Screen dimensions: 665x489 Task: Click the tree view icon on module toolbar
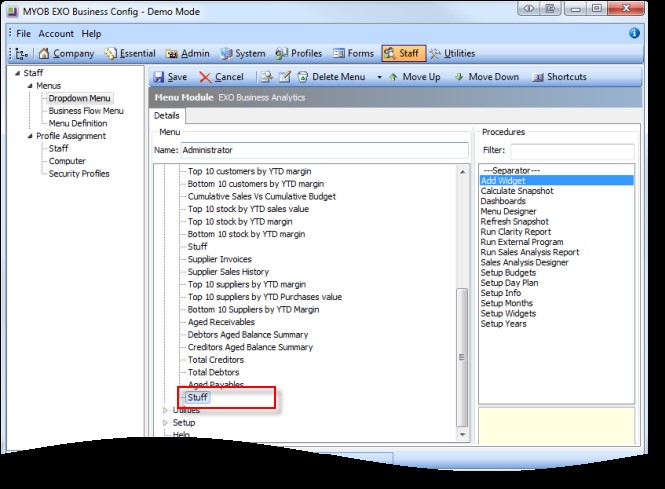(x=21, y=54)
